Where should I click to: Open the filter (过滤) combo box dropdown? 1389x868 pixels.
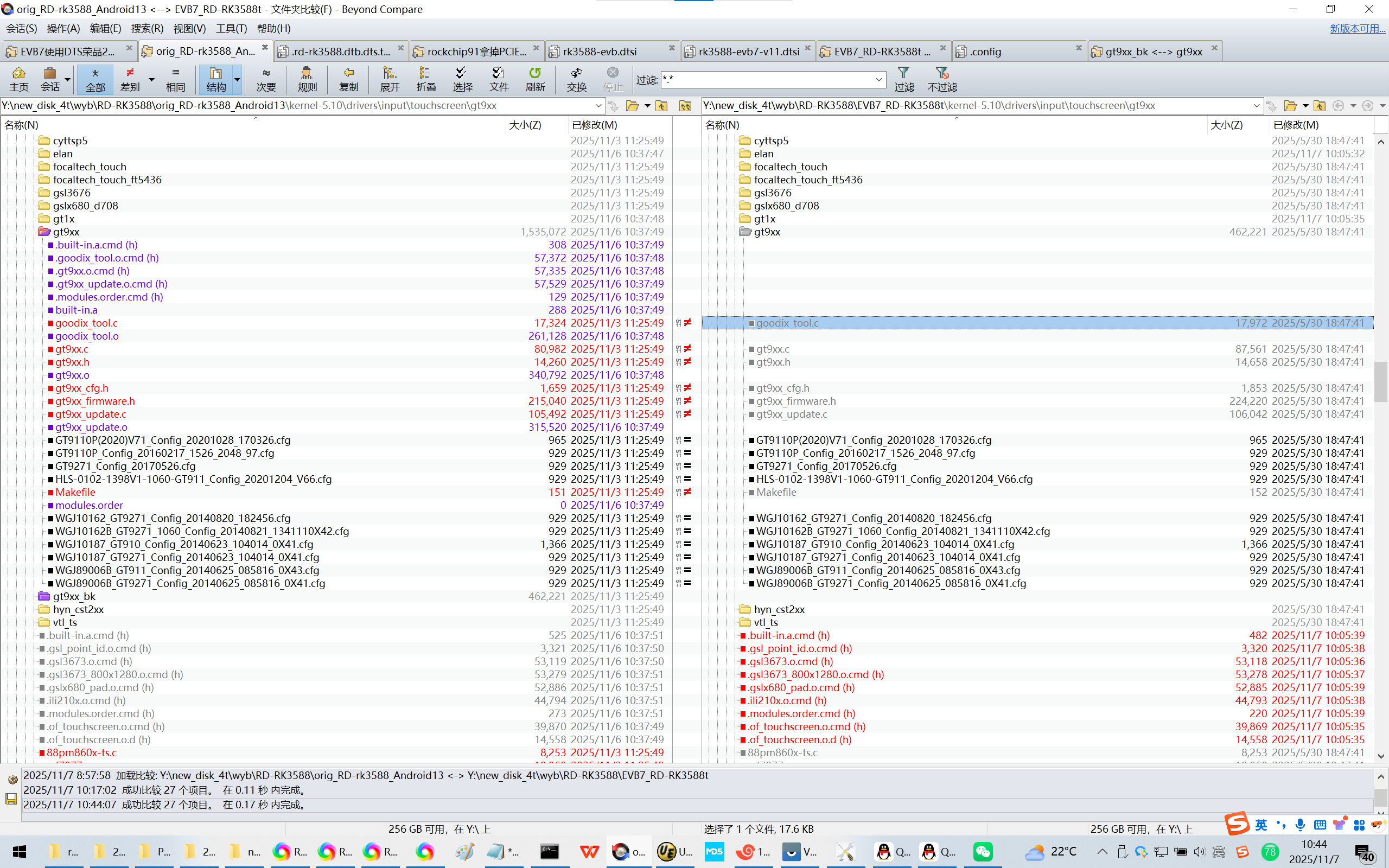[x=879, y=79]
